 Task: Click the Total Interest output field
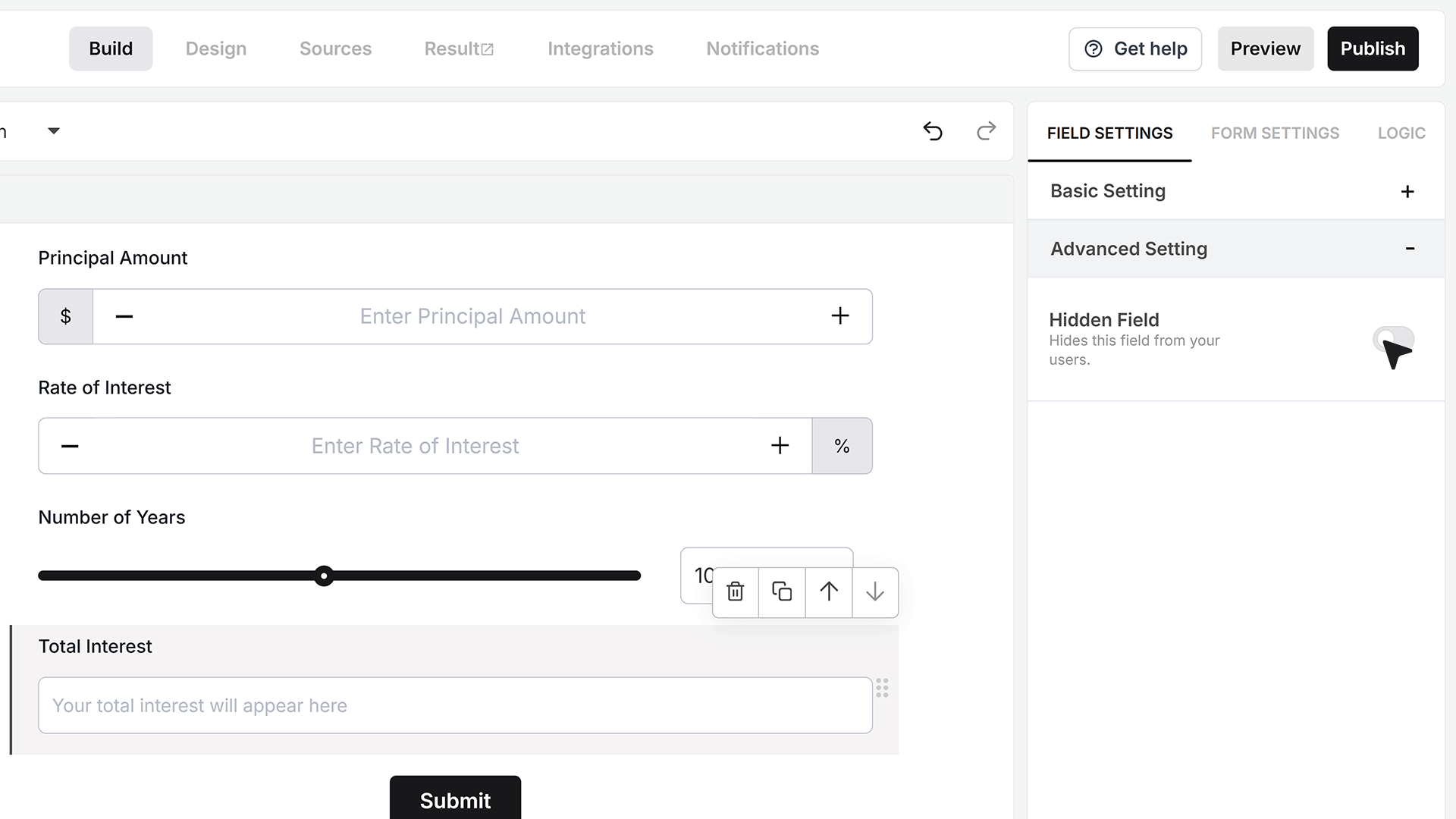[x=455, y=705]
